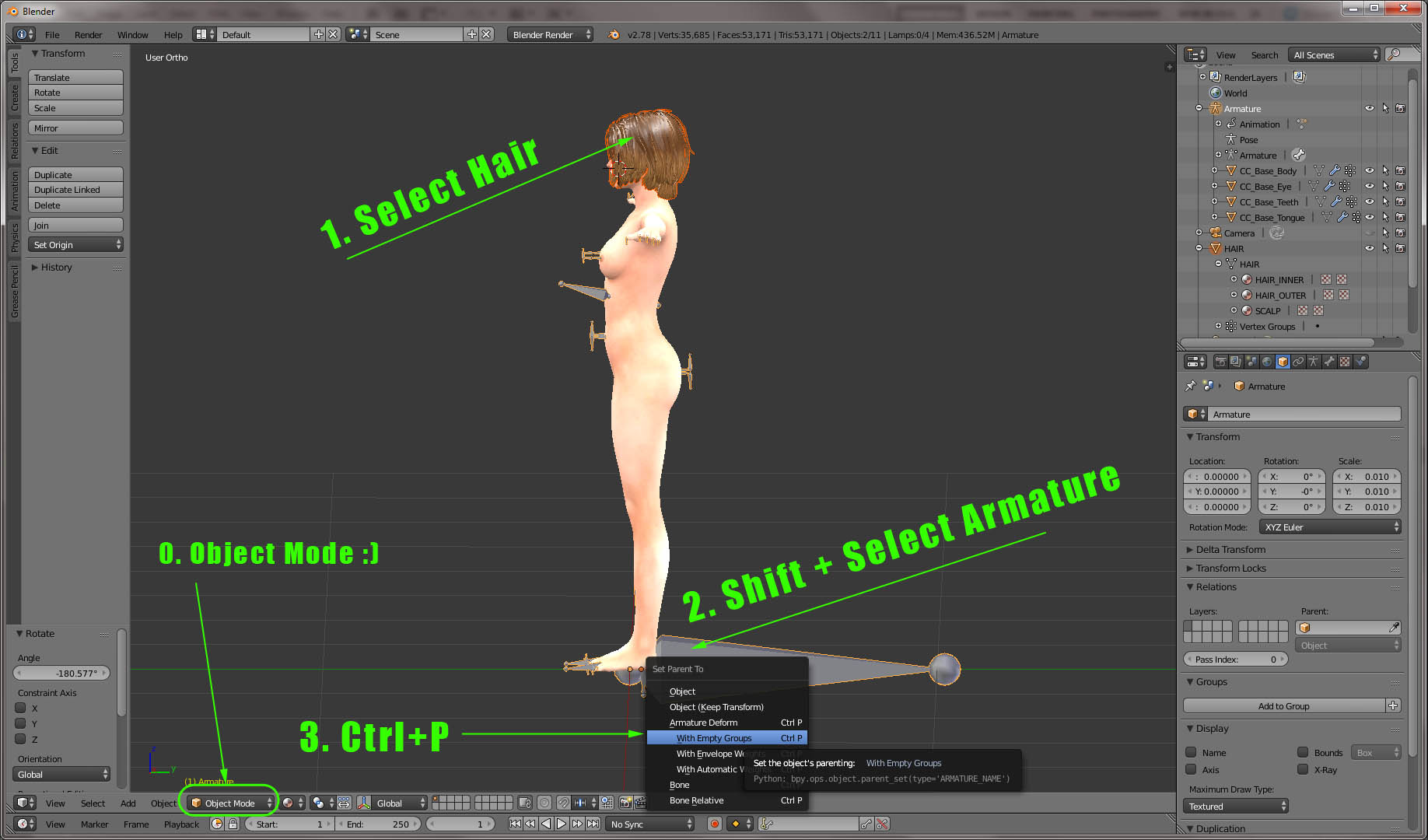Choose Object (Keep Transform) parent option
This screenshot has height=840, width=1428.
coord(727,707)
